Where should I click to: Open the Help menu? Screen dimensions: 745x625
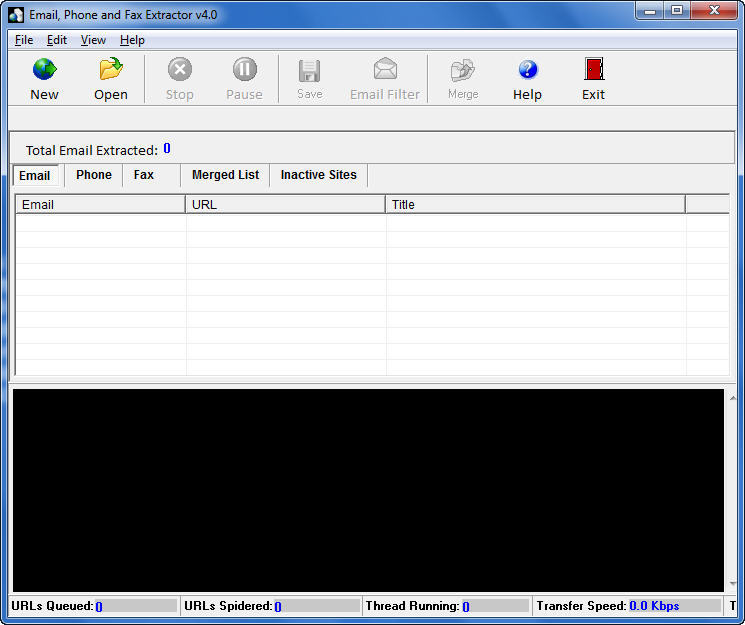tap(132, 40)
